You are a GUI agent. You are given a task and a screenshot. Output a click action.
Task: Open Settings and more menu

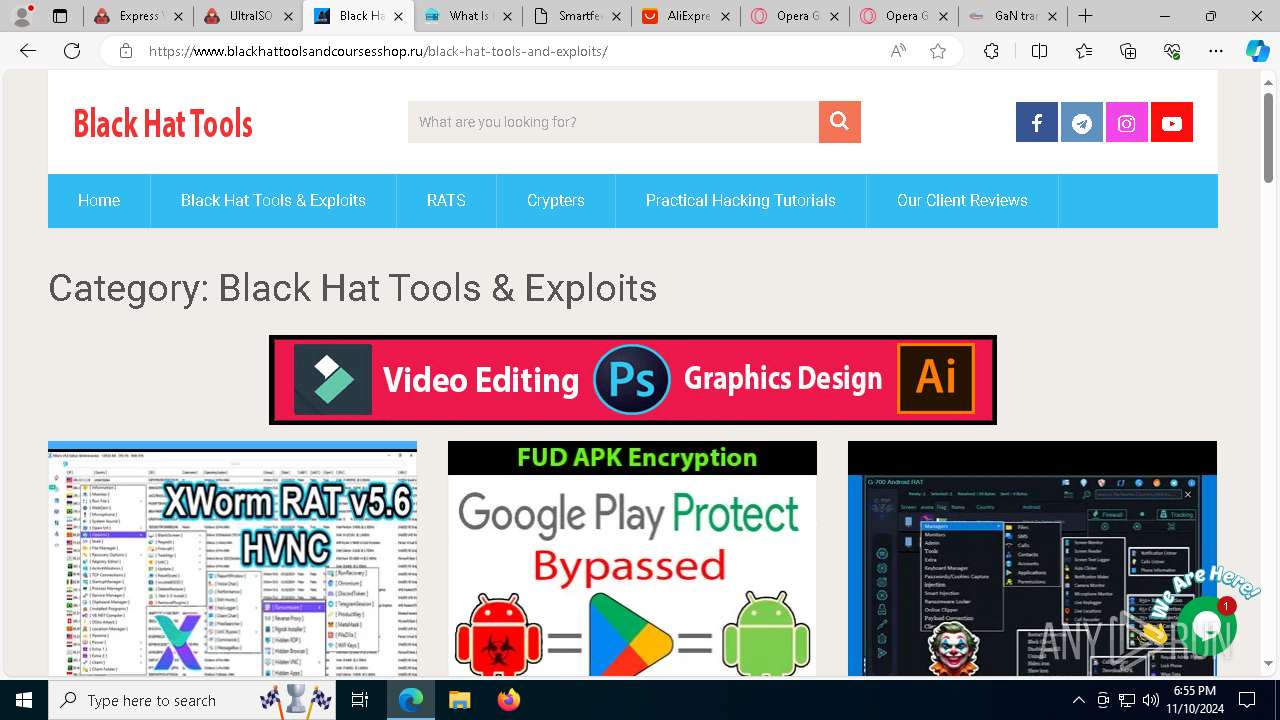(x=1216, y=51)
